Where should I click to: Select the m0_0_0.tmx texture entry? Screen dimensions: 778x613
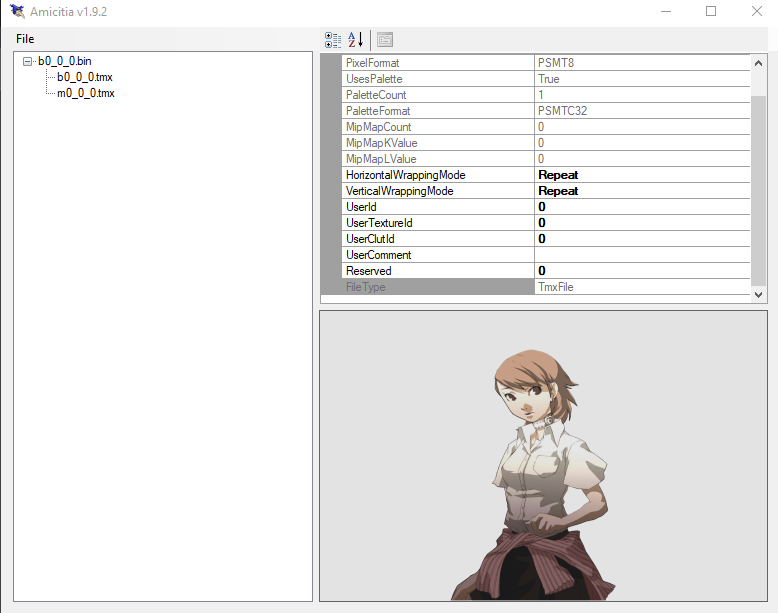[86, 93]
